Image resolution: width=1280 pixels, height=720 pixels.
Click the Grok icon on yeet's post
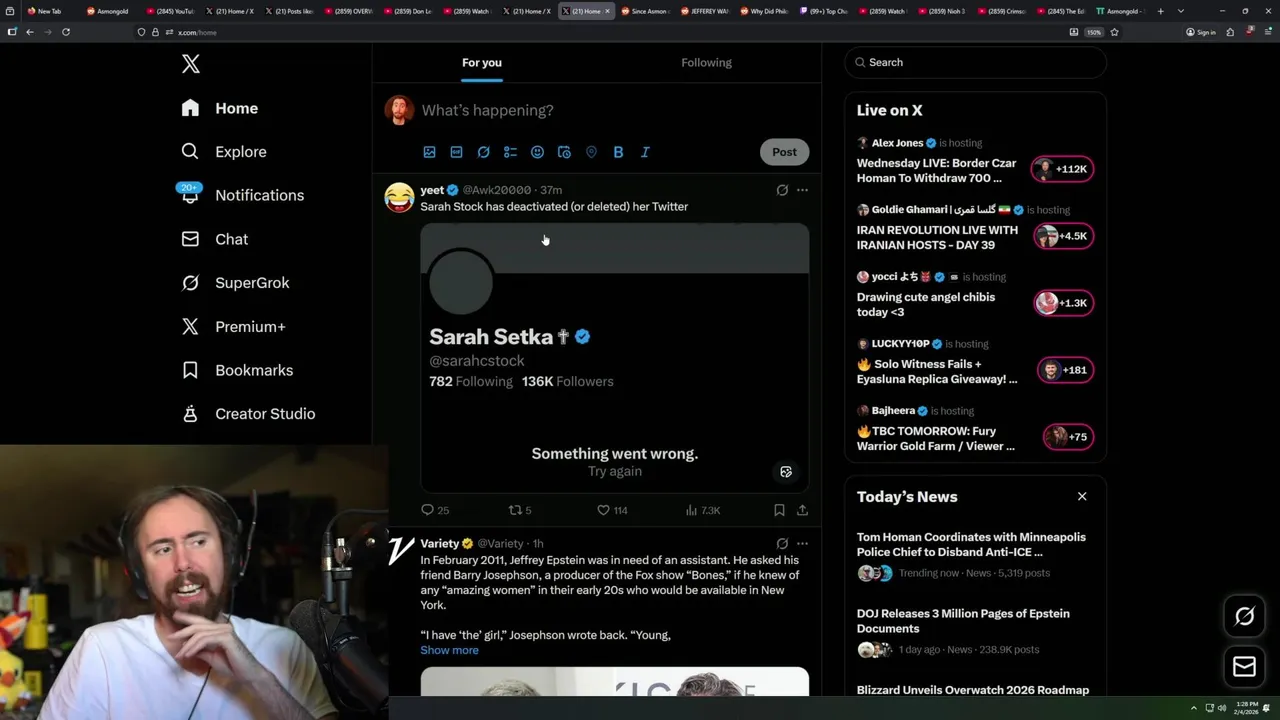[x=782, y=190]
